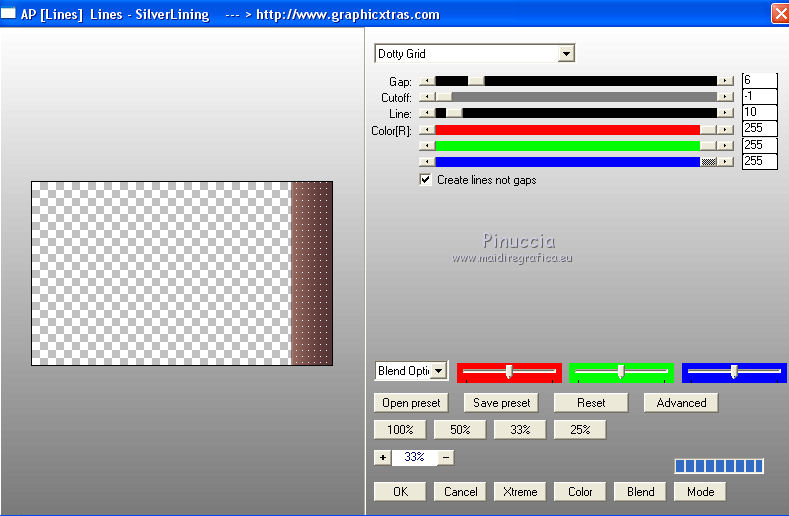Click Save preset button
Image resolution: width=789 pixels, height=516 pixels.
click(x=500, y=403)
